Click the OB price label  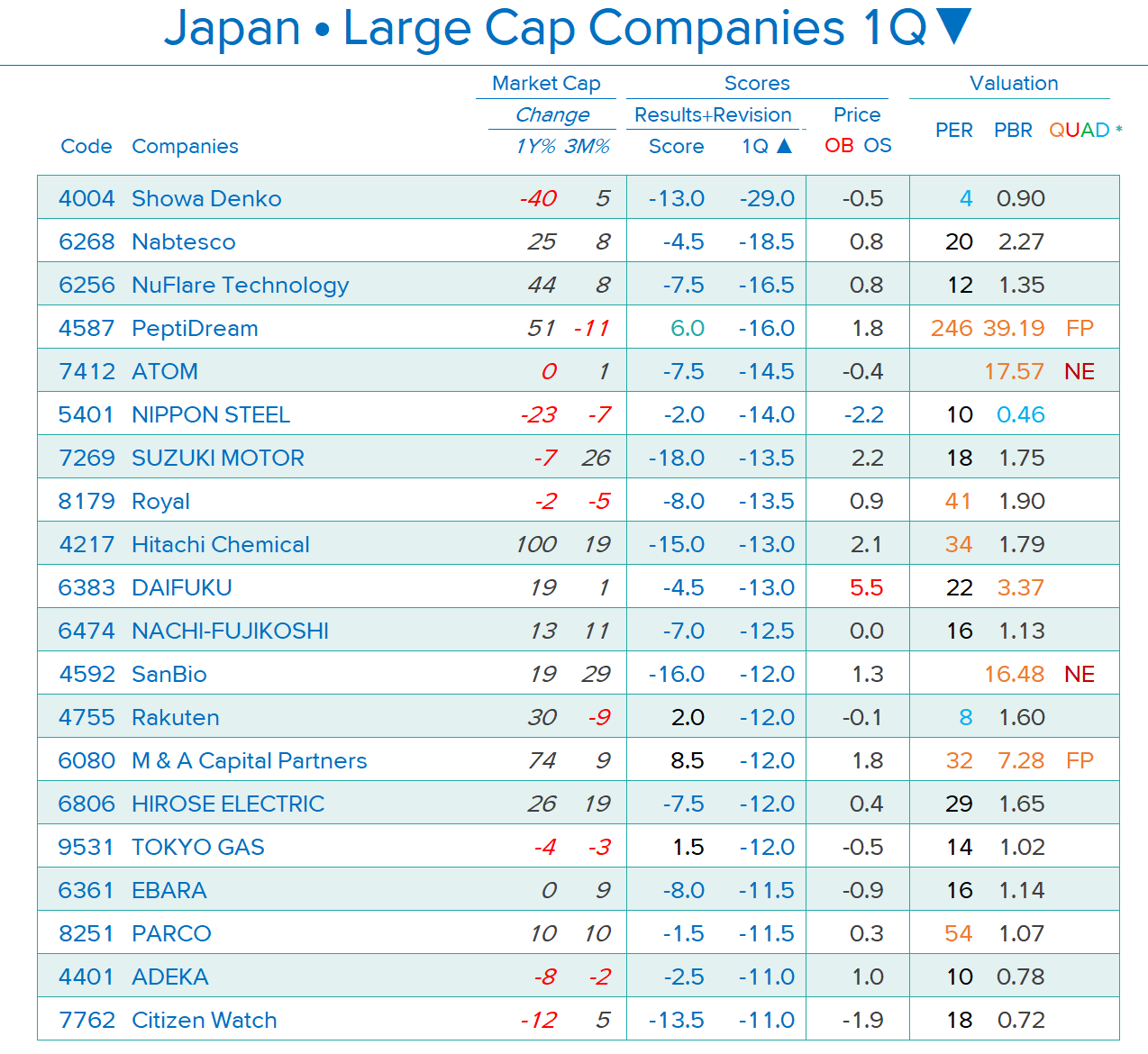point(839,146)
